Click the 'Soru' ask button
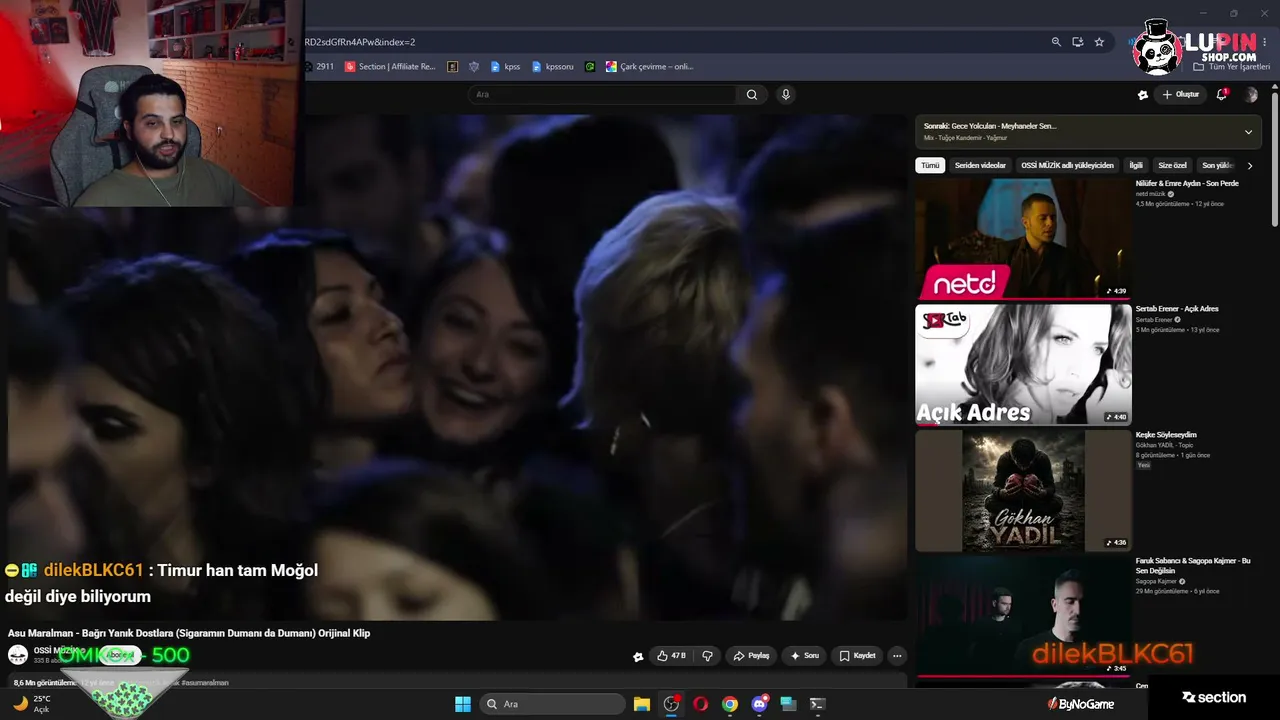This screenshot has width=1280, height=720. [x=805, y=656]
